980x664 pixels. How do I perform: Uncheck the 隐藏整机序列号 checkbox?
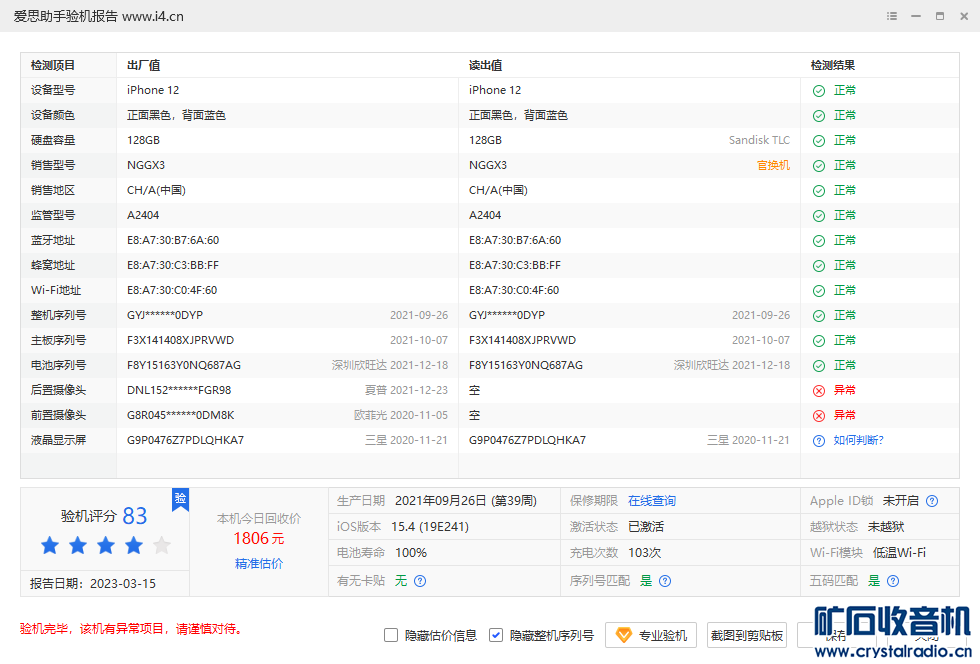tap(496, 635)
